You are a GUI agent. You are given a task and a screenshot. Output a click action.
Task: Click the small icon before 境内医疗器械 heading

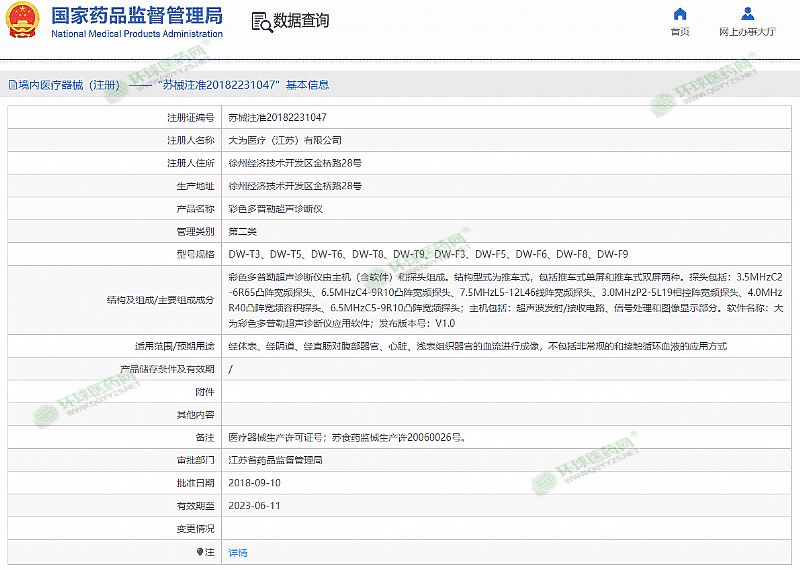(11, 86)
